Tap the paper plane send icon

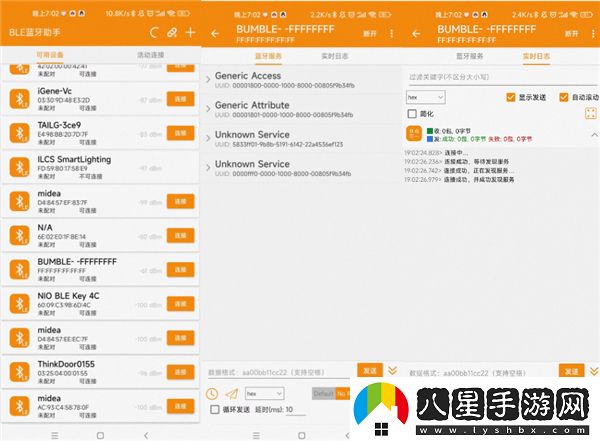(231, 394)
